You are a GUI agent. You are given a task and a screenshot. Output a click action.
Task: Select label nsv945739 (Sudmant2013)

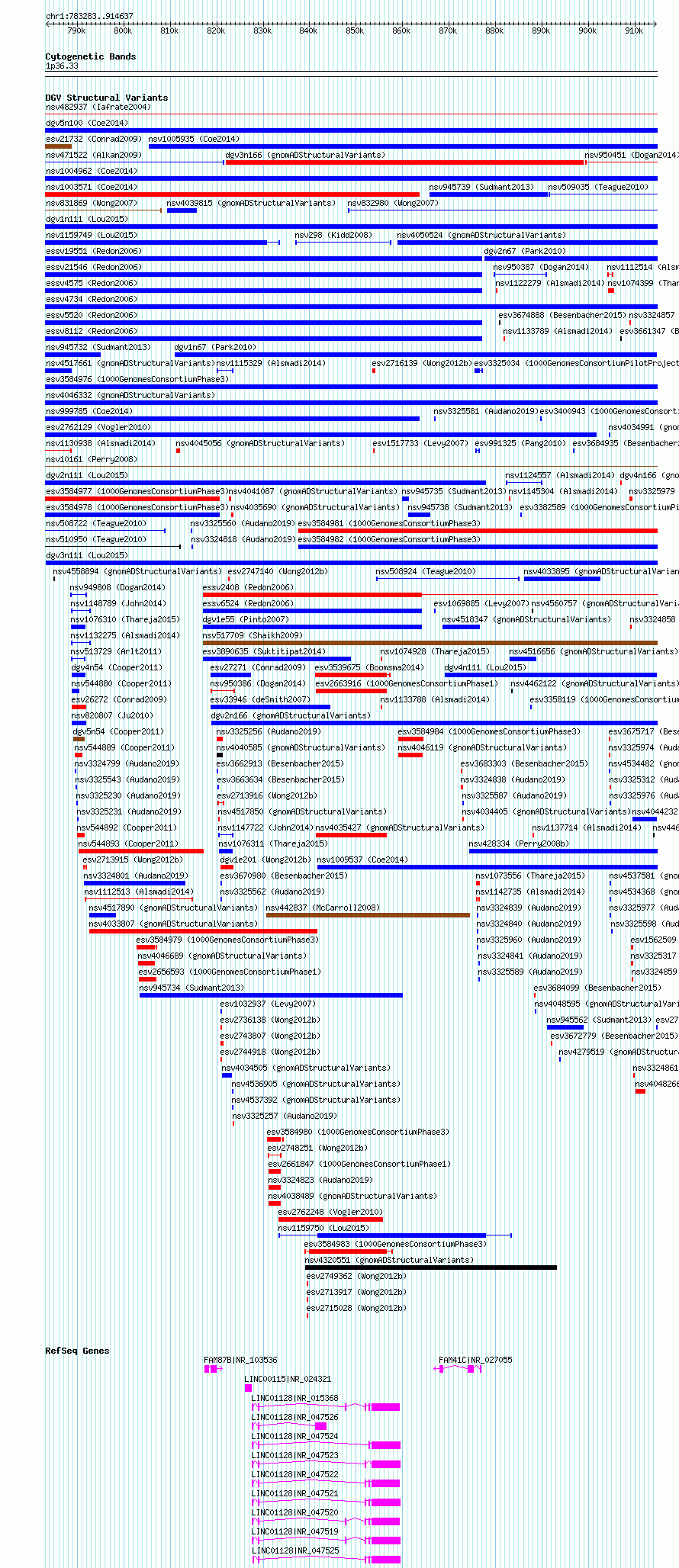481,187
